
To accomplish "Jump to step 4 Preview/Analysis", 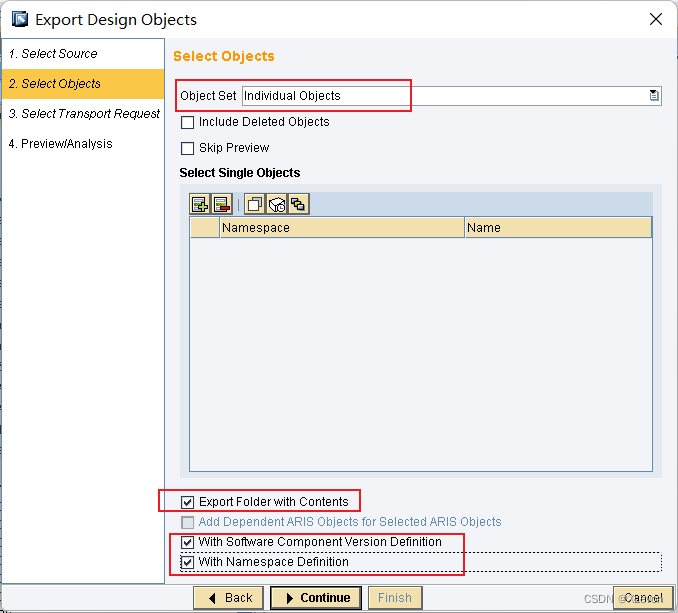I will 83,144.
